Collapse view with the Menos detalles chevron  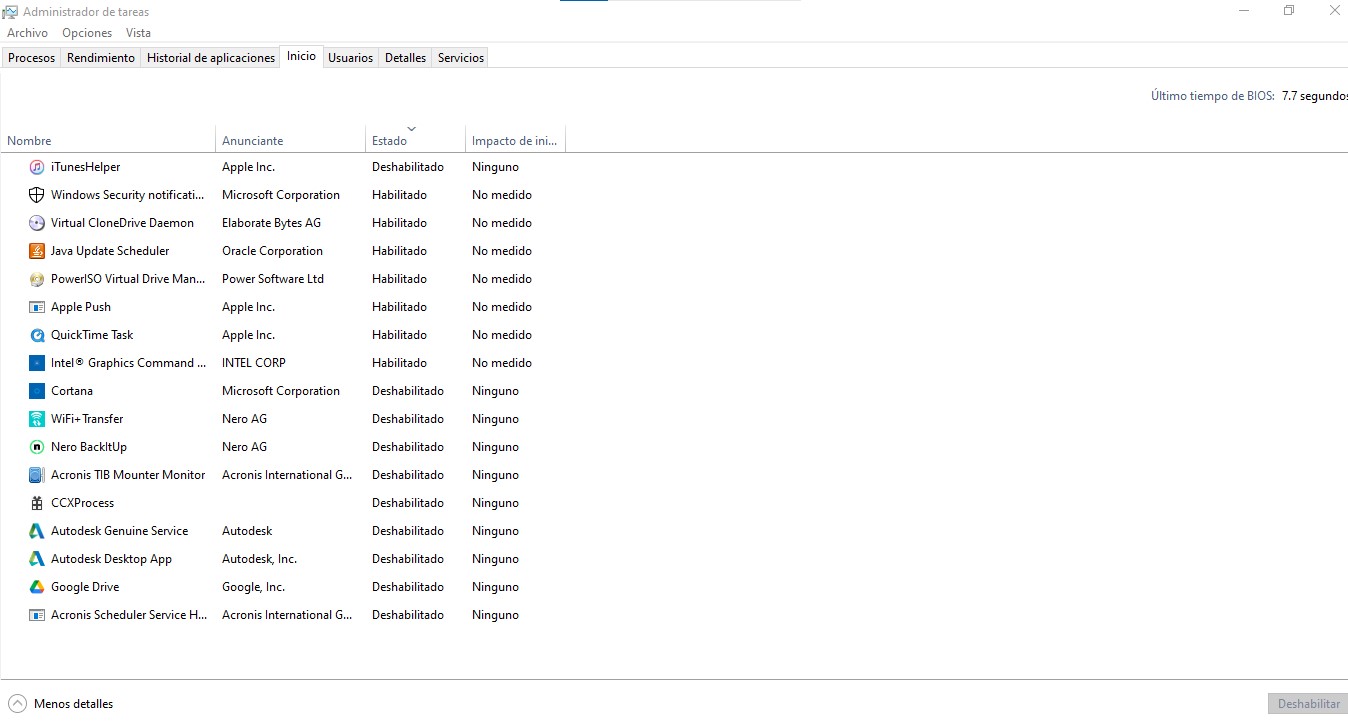click(x=17, y=703)
